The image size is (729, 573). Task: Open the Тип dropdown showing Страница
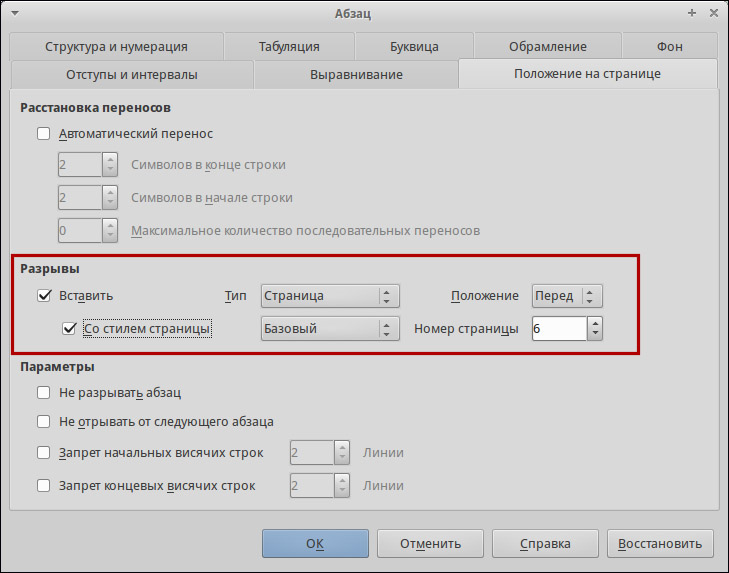coord(330,296)
